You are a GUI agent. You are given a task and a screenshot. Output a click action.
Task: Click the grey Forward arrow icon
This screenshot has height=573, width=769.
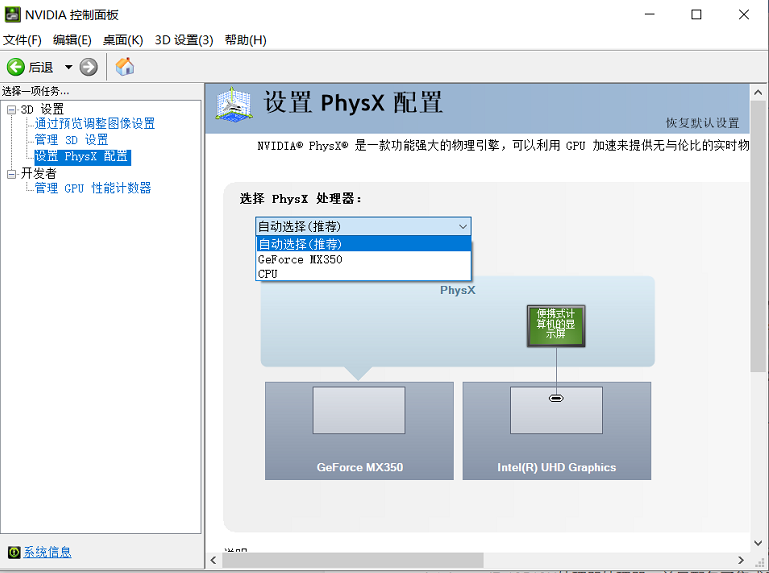coord(89,67)
